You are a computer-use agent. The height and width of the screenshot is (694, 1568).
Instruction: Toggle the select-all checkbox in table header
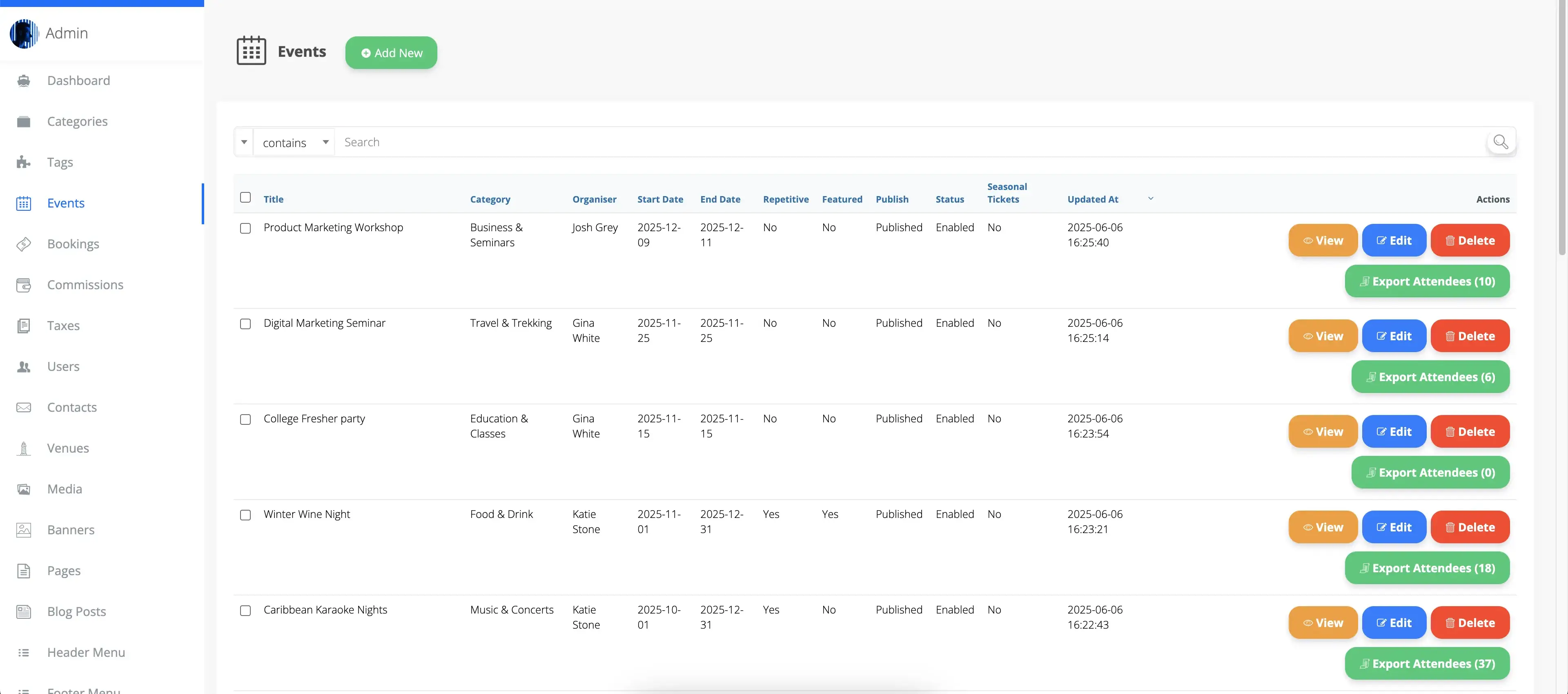(x=245, y=197)
